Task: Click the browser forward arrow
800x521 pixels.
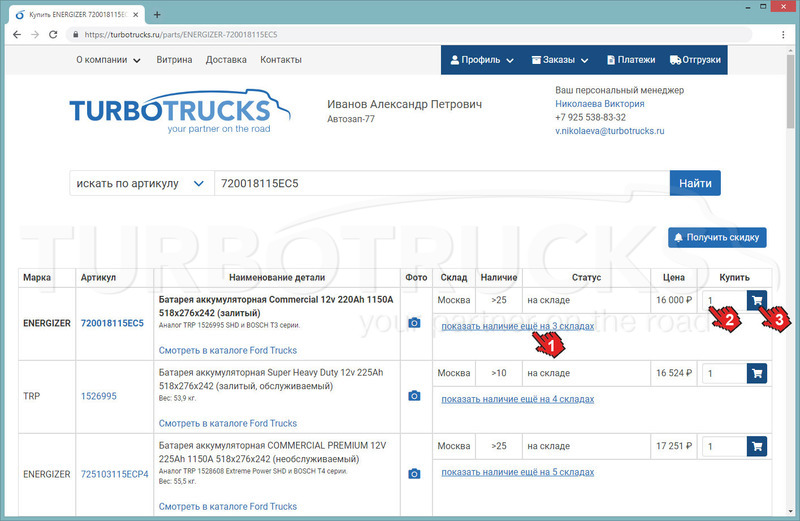Action: pos(35,35)
